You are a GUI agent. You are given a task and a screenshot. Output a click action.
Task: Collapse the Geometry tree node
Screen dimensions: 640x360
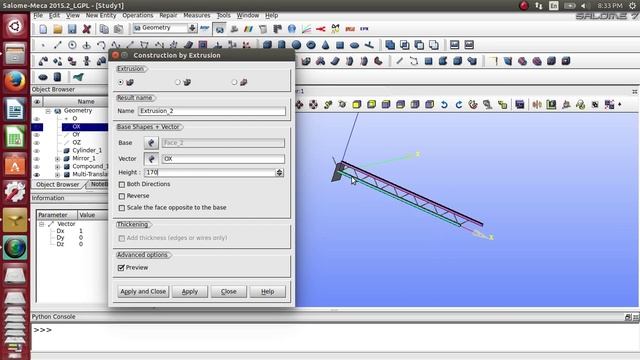(48, 111)
